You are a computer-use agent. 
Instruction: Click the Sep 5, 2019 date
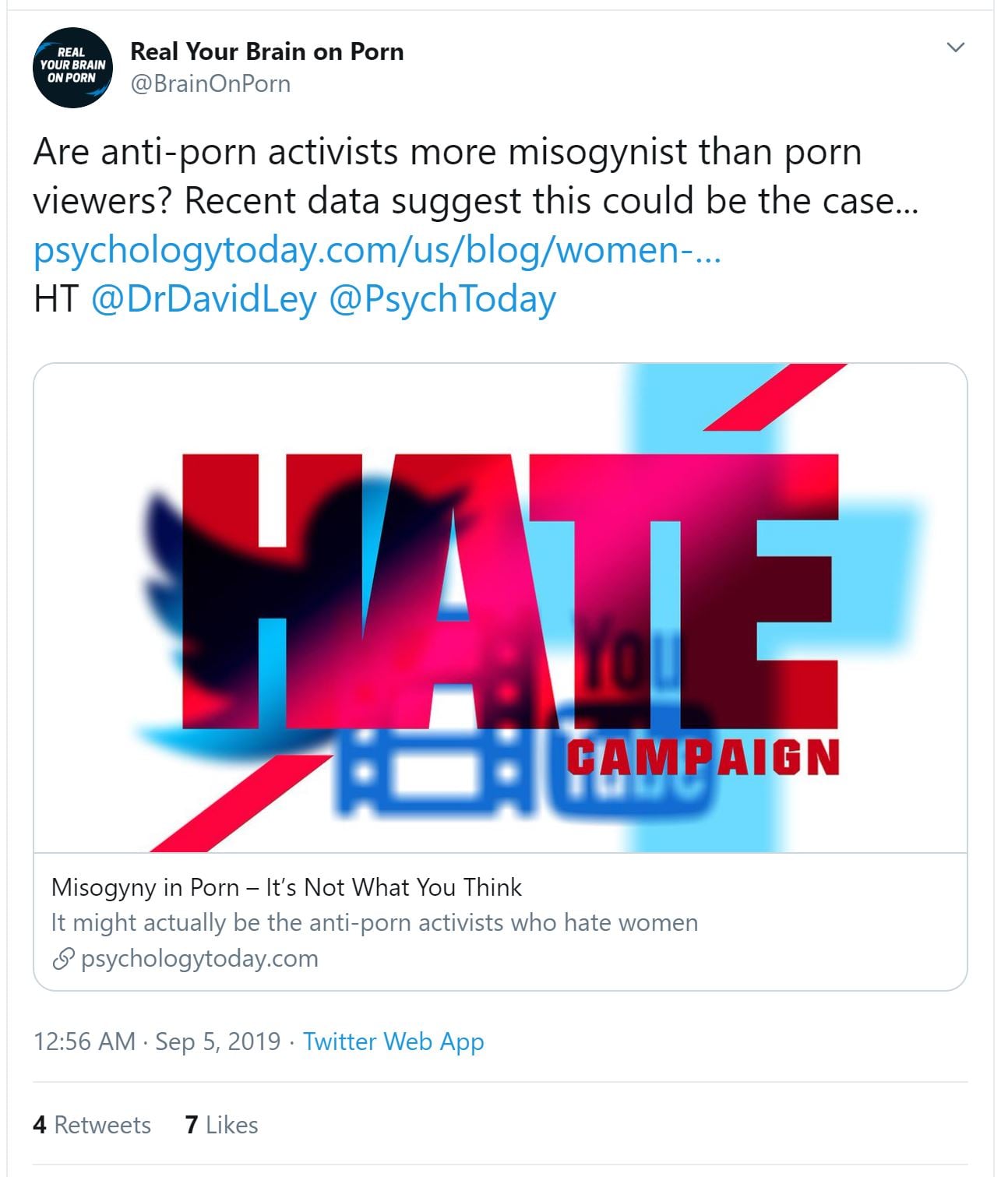pos(217,1041)
